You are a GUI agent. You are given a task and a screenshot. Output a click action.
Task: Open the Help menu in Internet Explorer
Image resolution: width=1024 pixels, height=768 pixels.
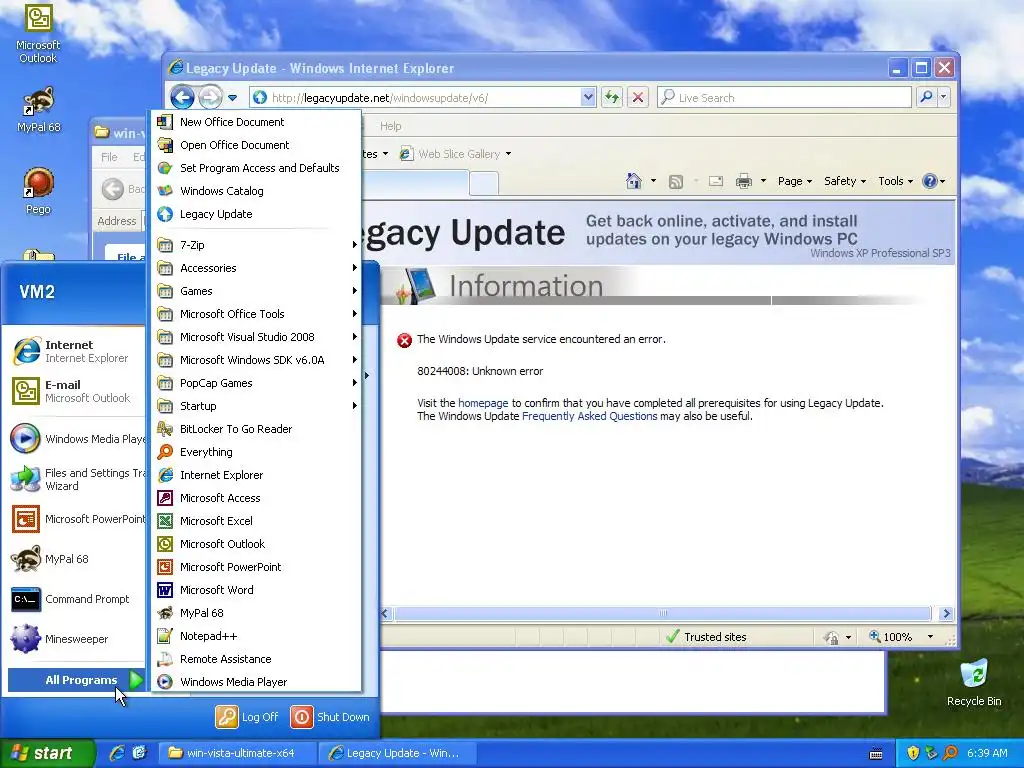pos(391,126)
